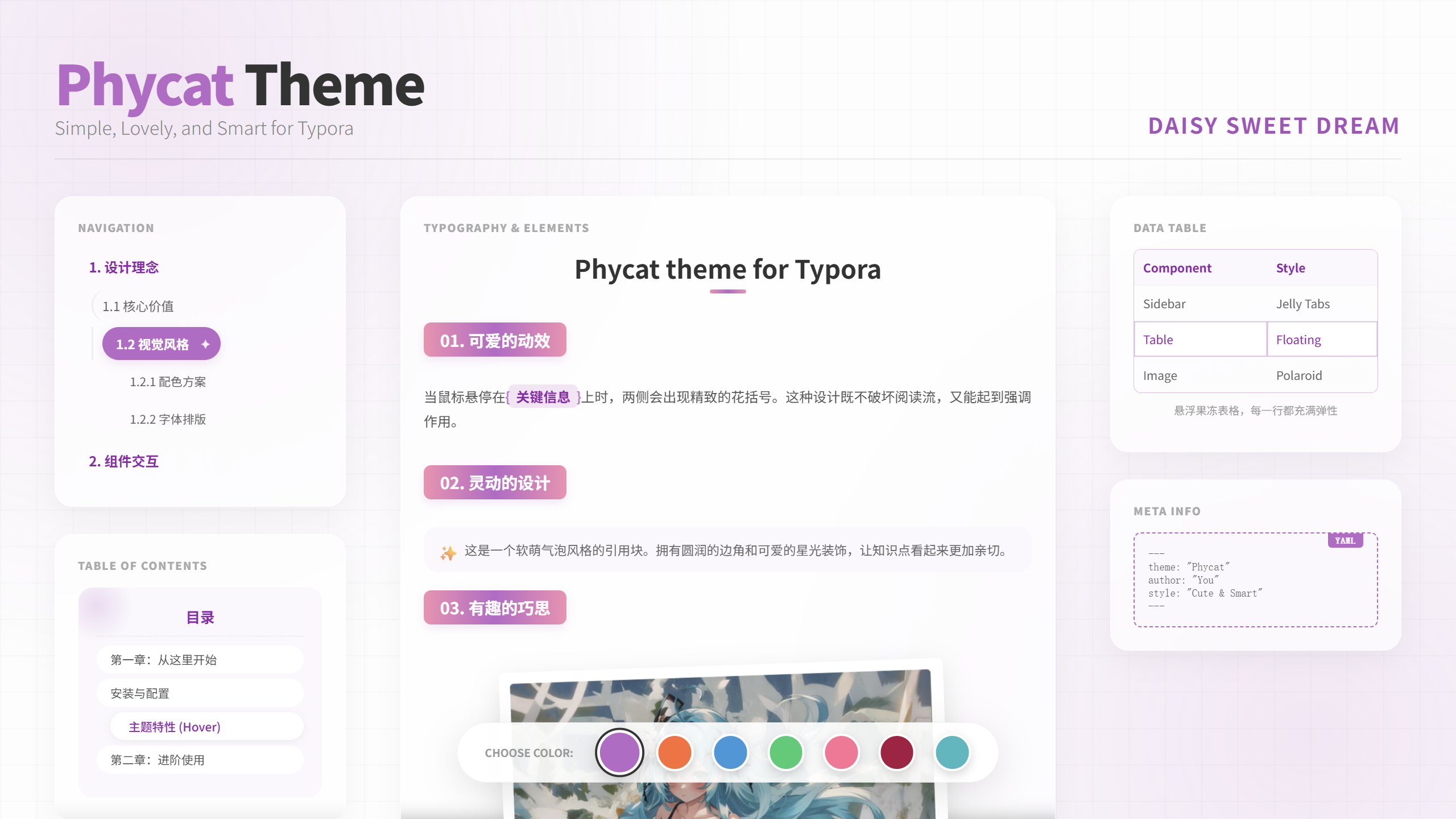The width and height of the screenshot is (1456, 819).
Task: Pick the green theme color circle
Action: tap(785, 752)
